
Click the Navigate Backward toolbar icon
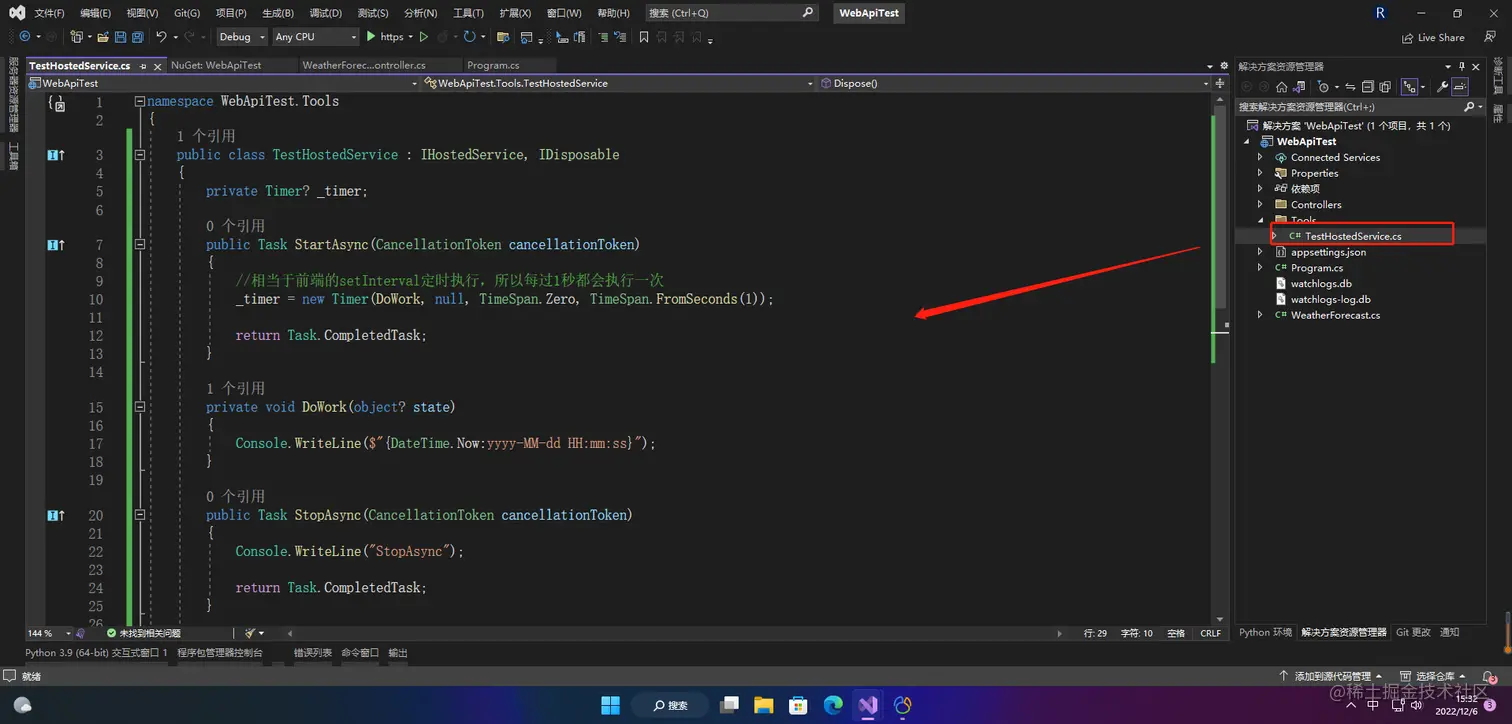coord(24,37)
